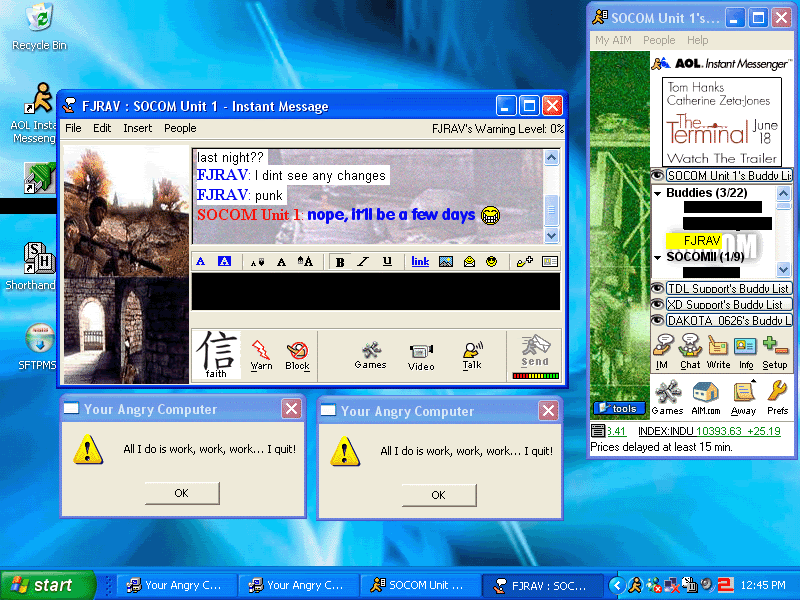
Task: Open the Shorthand desktop shortcut
Action: (x=32, y=266)
